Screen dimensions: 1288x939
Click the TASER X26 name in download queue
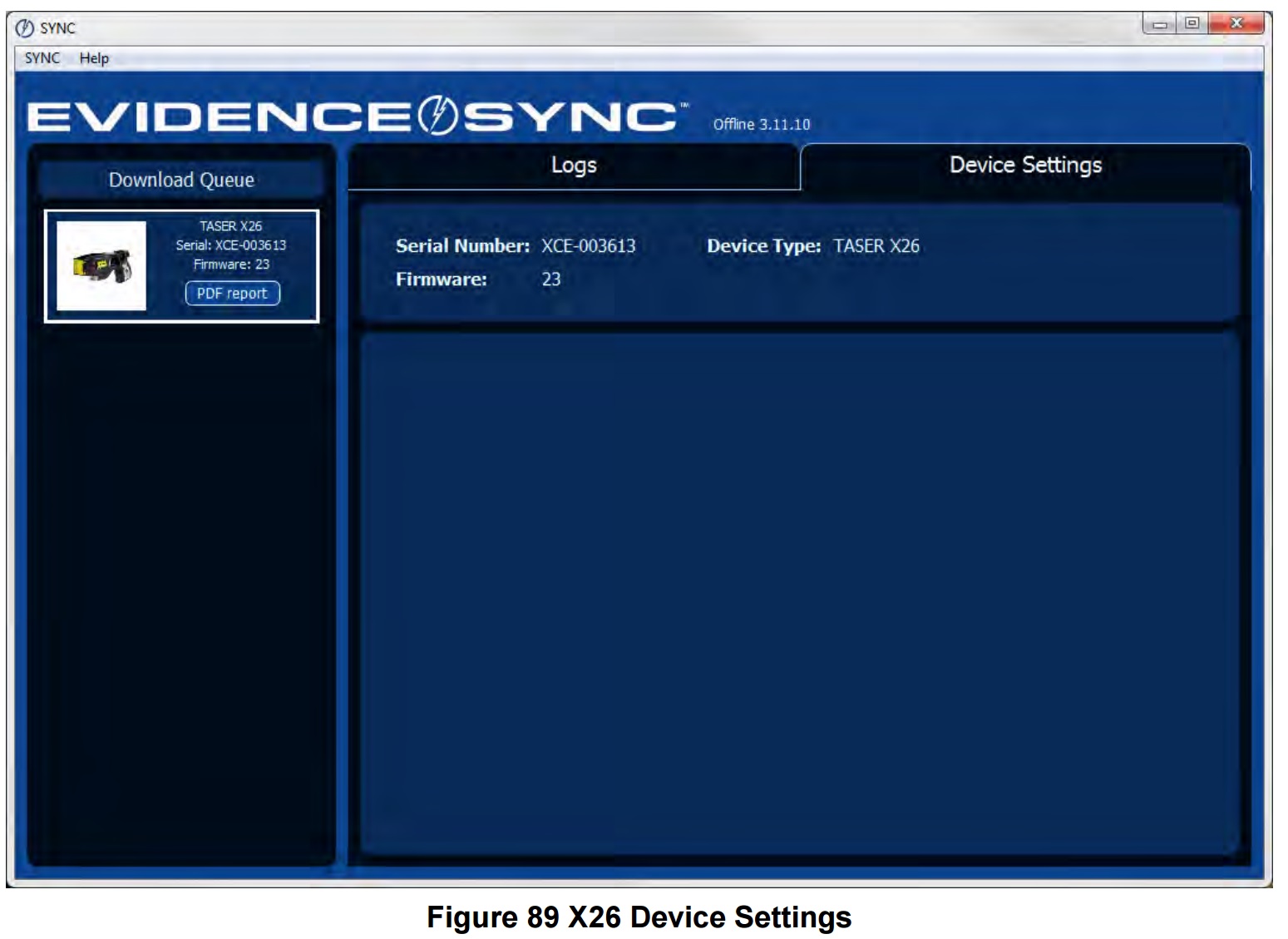[x=230, y=226]
